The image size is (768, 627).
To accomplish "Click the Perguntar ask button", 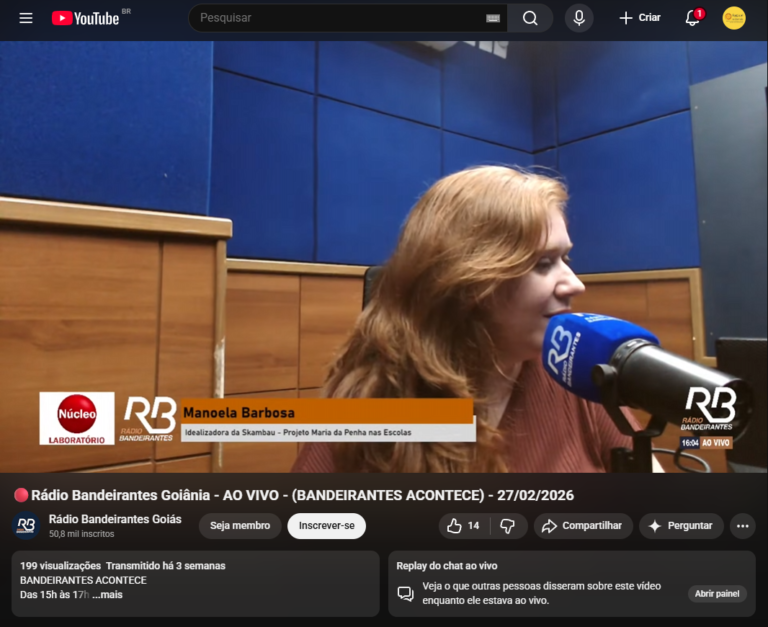I will pos(681,526).
